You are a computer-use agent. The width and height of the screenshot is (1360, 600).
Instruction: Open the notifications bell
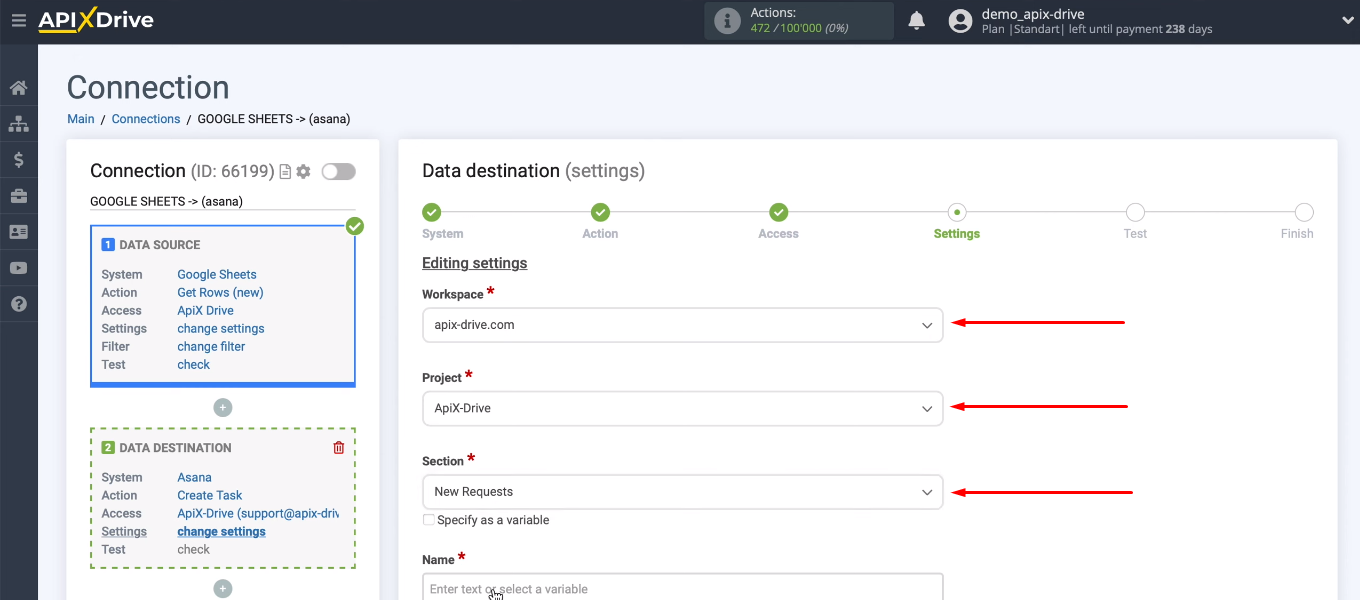(916, 20)
